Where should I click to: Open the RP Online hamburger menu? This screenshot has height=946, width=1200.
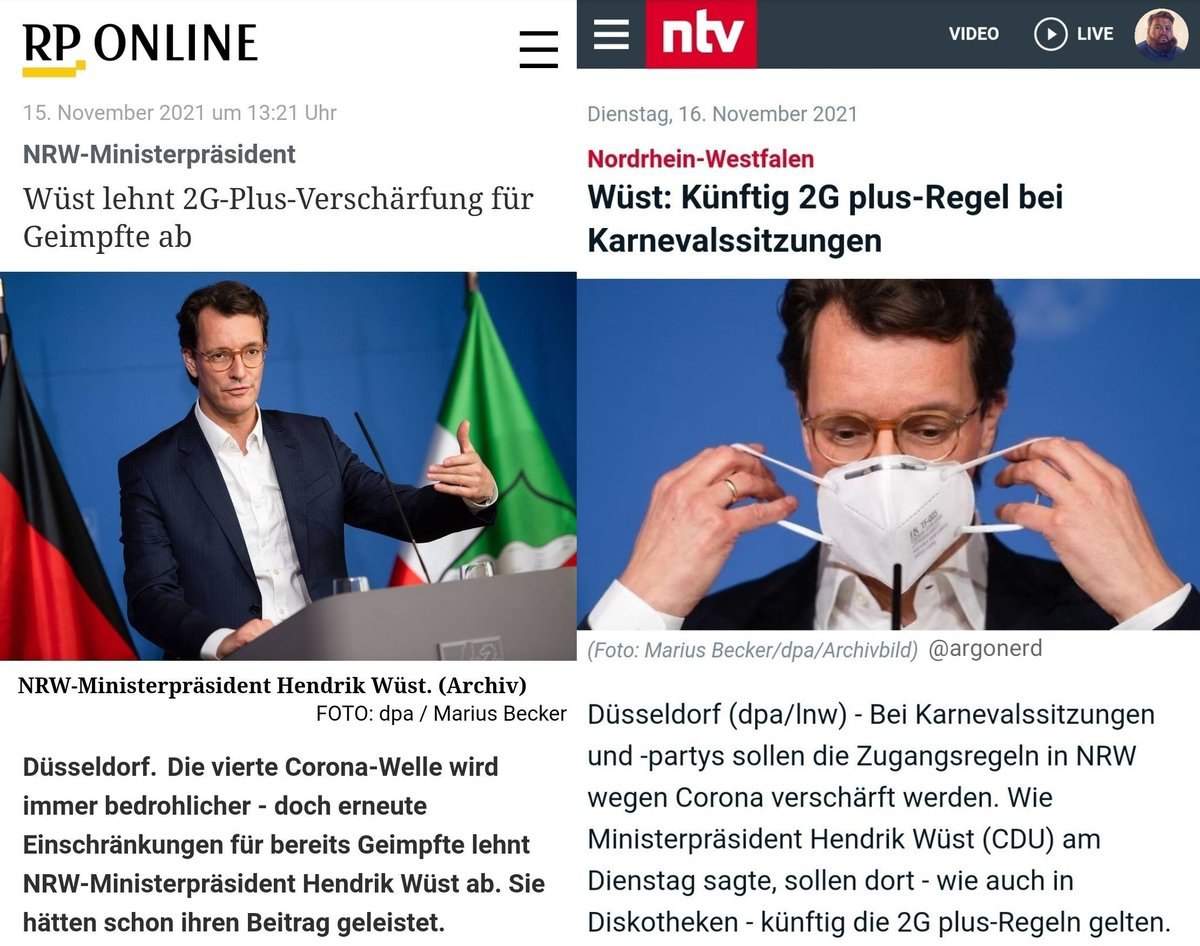539,49
